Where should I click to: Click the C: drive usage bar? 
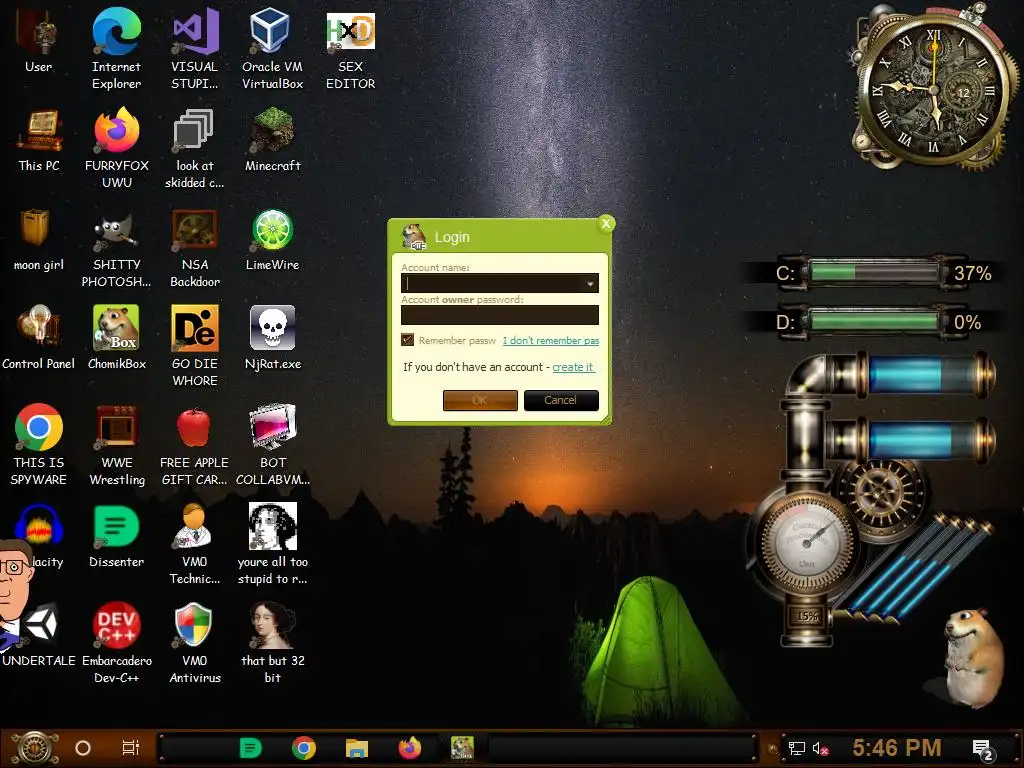[872, 272]
